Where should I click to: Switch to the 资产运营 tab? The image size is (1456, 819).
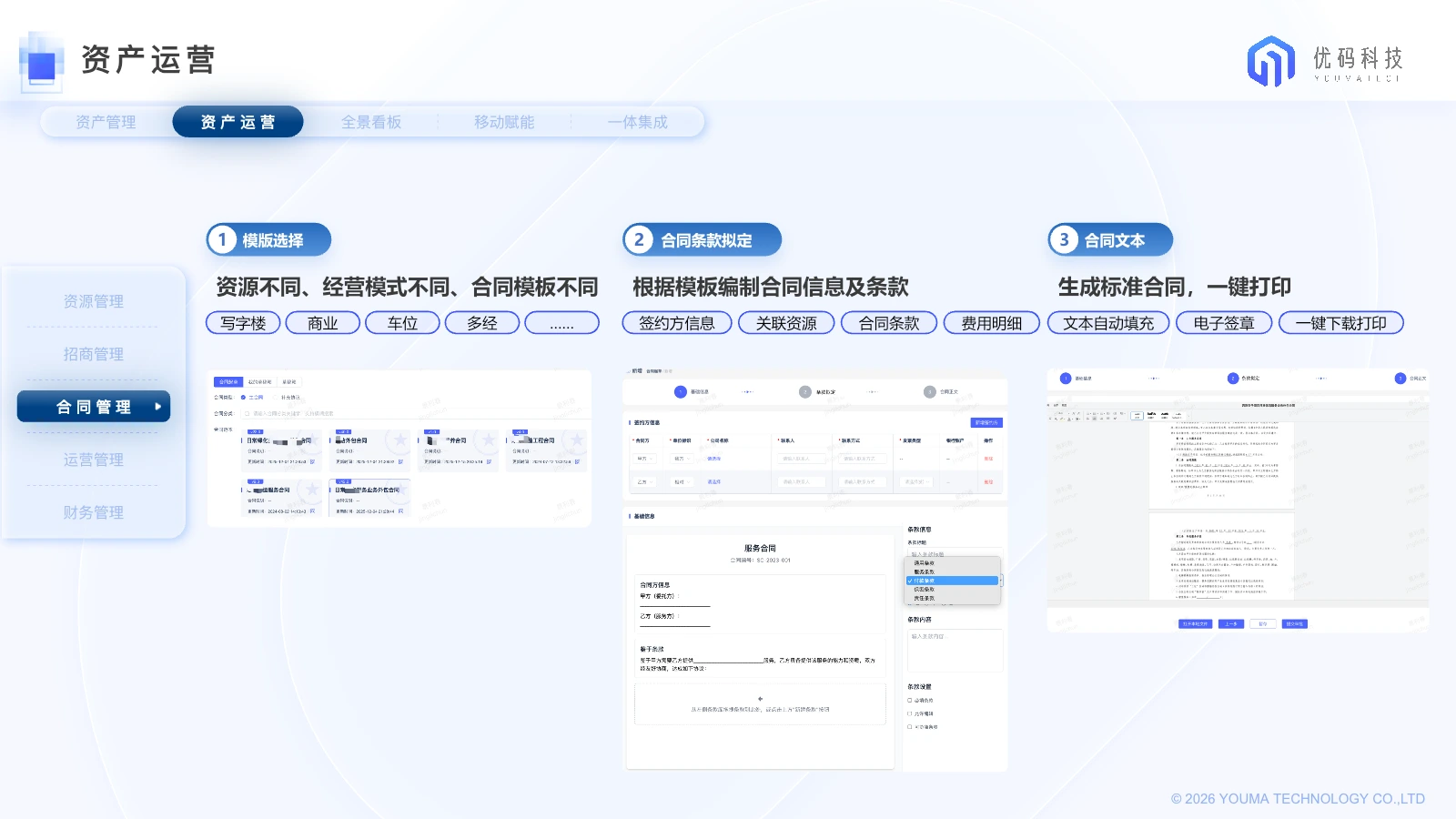(238, 122)
